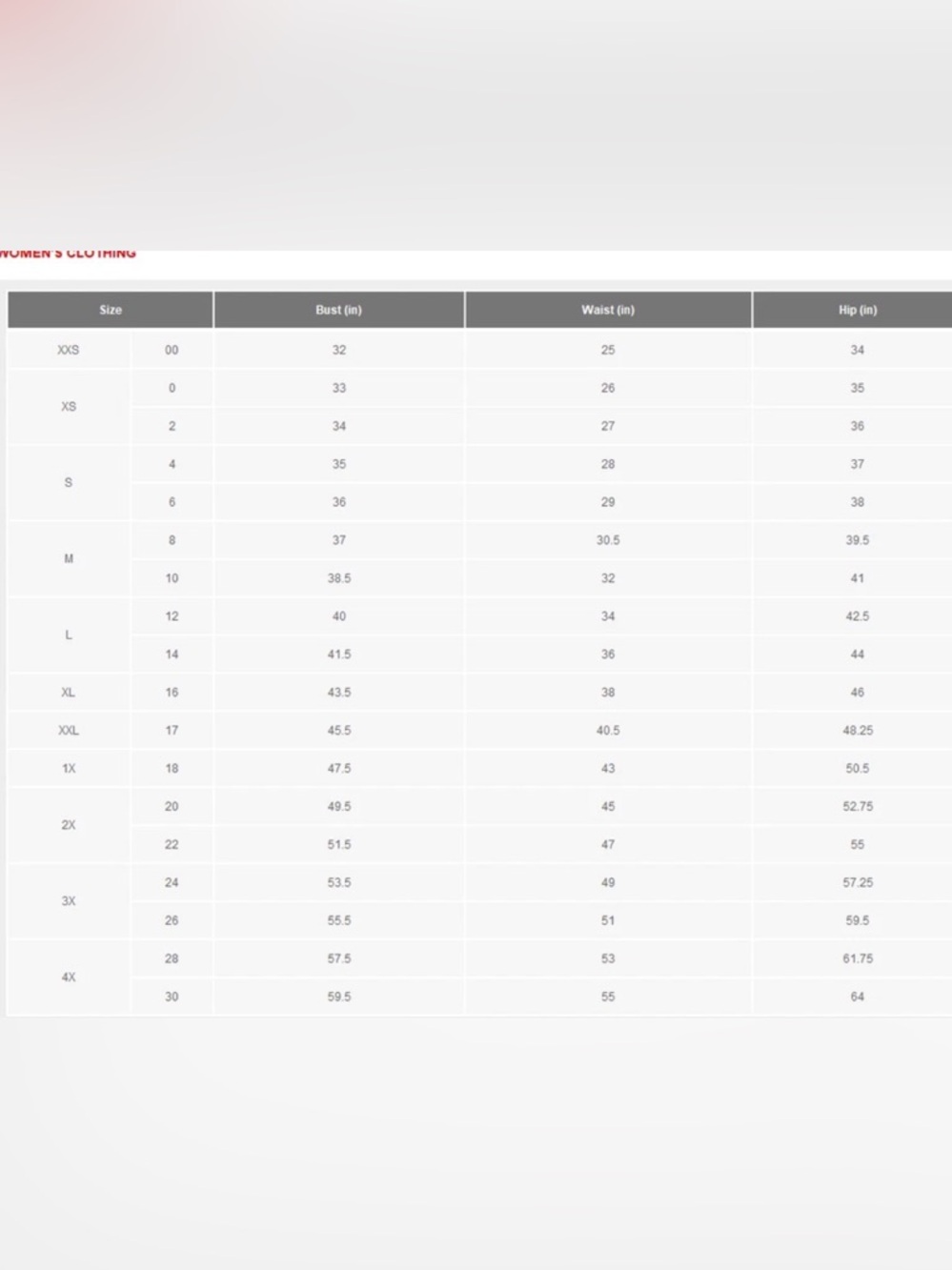Click hip value 61.75
The width and height of the screenshot is (952, 1270).
pos(858,958)
